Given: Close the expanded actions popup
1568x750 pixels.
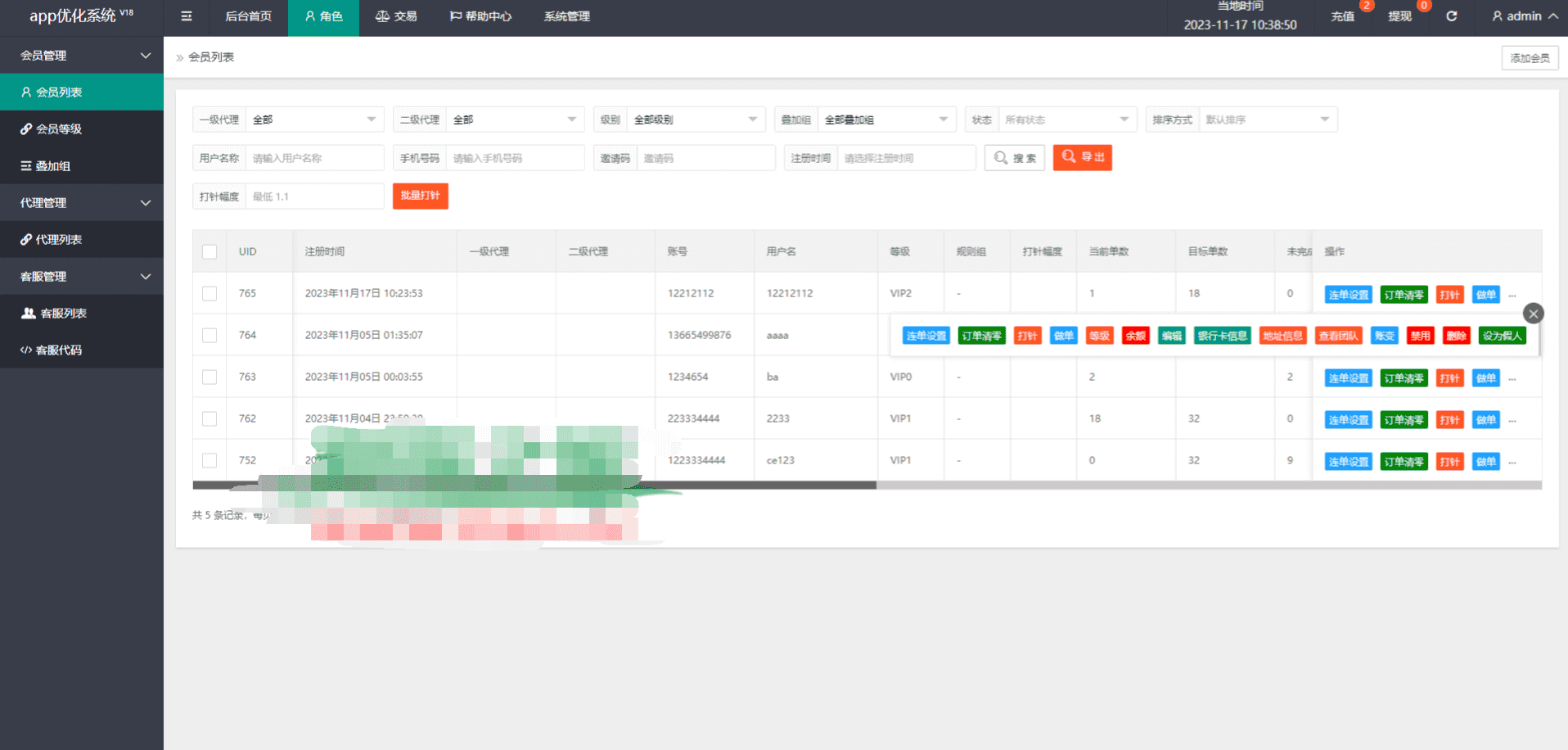Looking at the screenshot, I should 1533,314.
